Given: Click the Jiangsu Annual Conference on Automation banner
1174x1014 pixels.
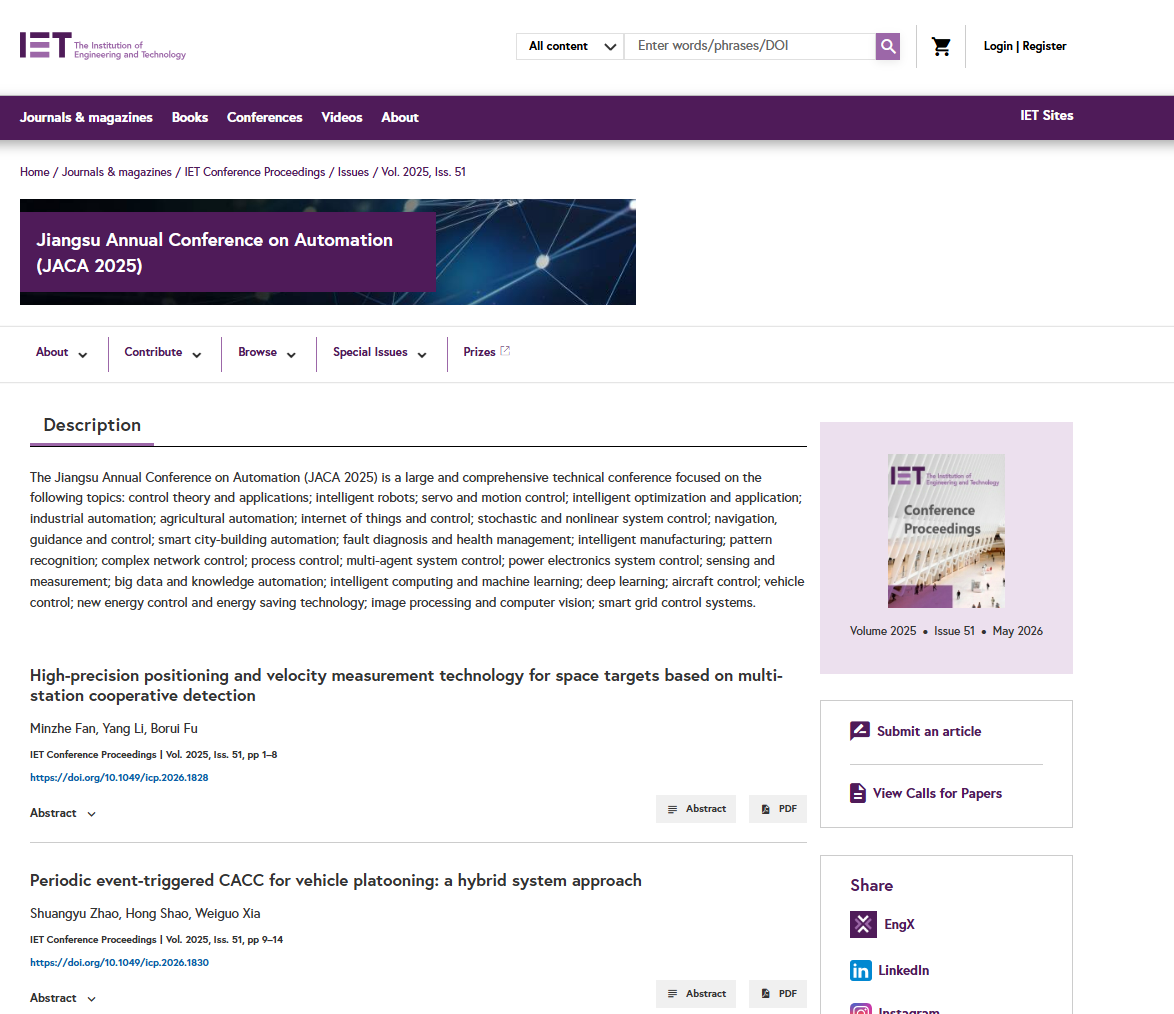Looking at the screenshot, I should click(328, 252).
